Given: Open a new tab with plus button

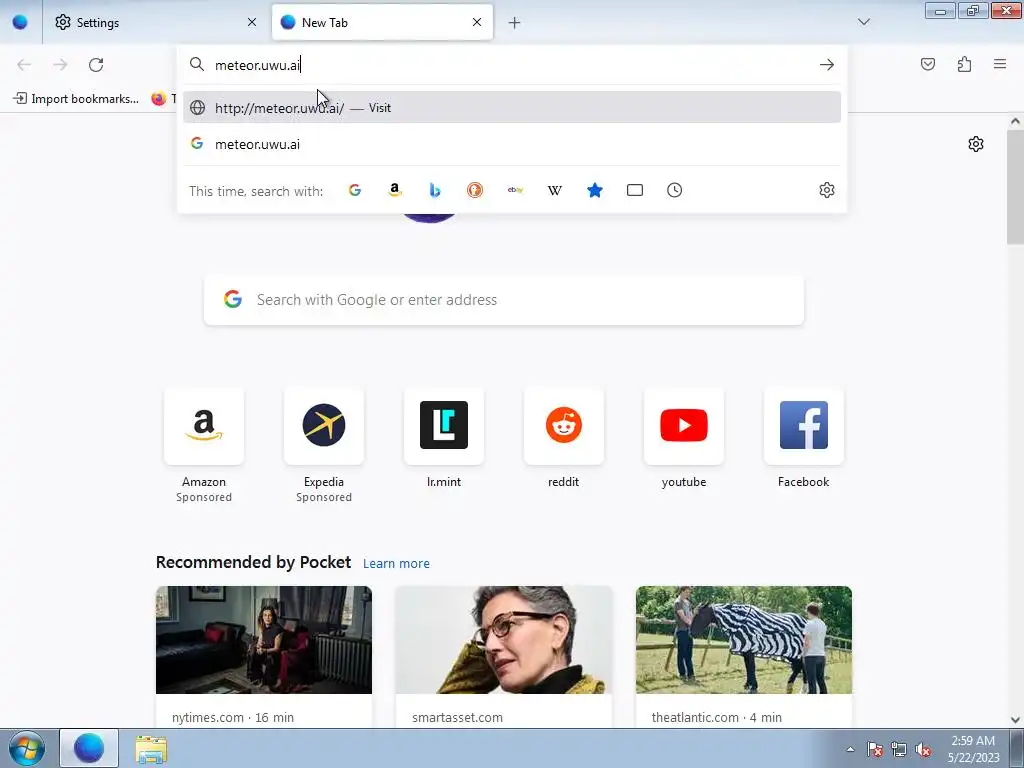Looking at the screenshot, I should (x=515, y=23).
